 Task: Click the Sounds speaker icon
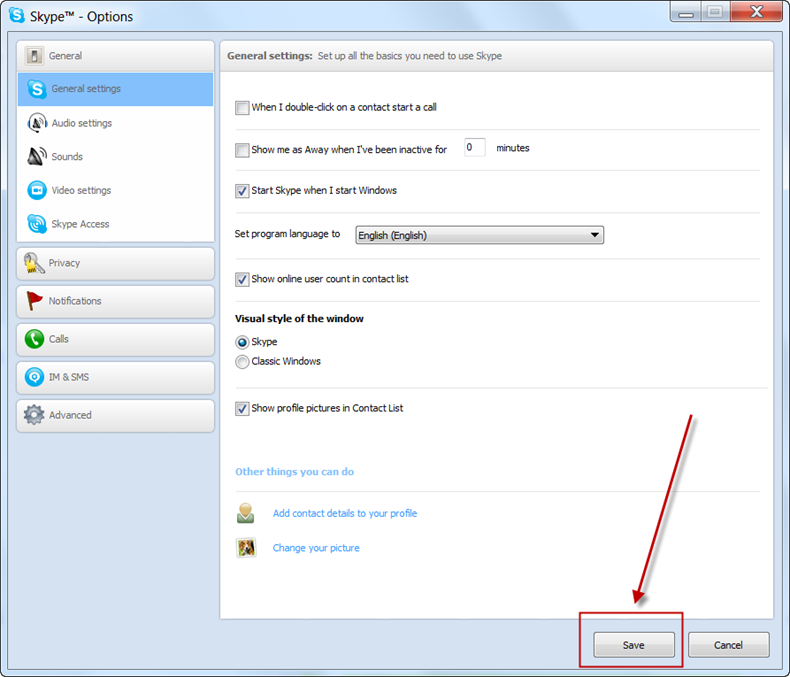[x=37, y=157]
